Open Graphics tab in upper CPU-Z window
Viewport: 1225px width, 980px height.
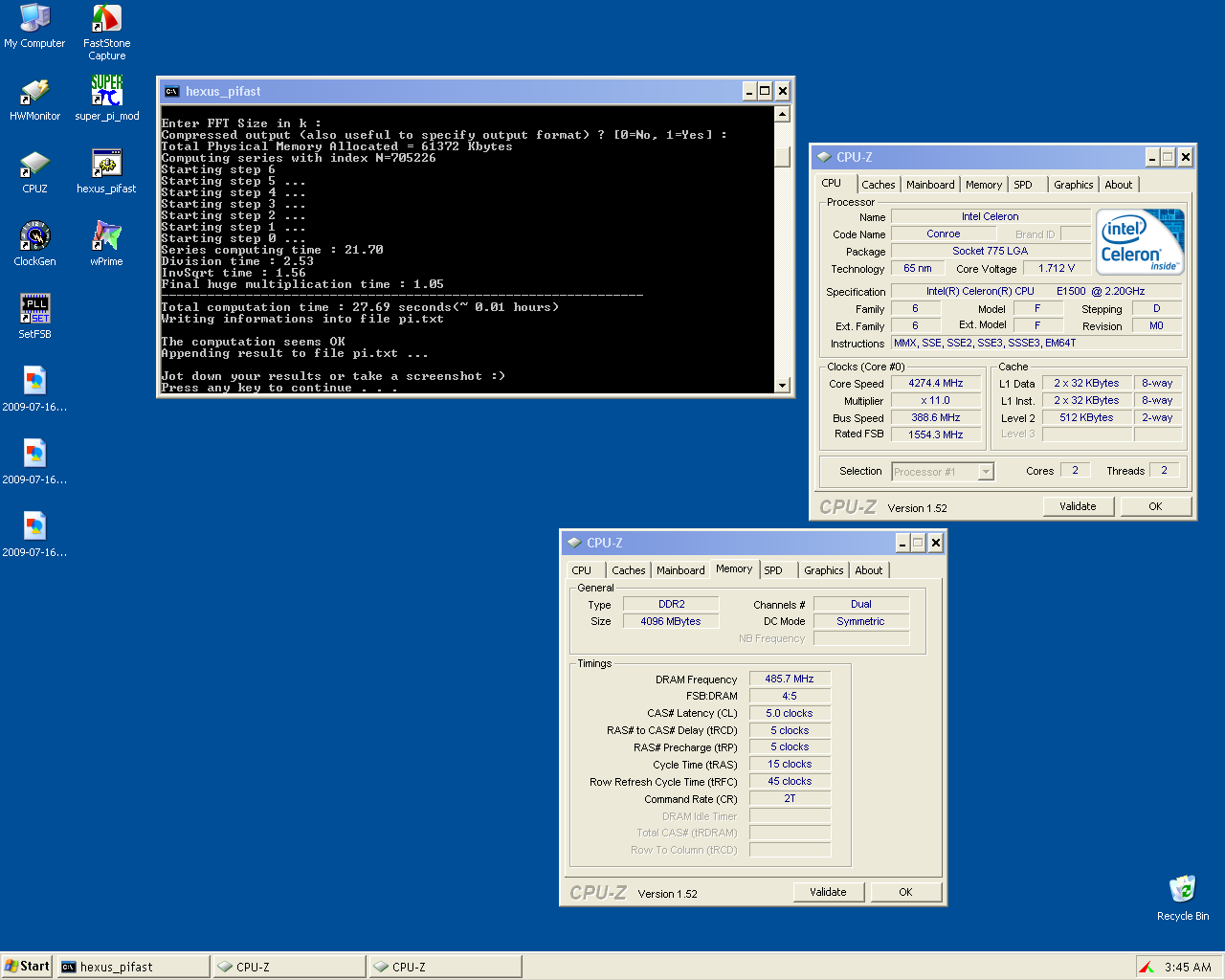[x=1073, y=185]
